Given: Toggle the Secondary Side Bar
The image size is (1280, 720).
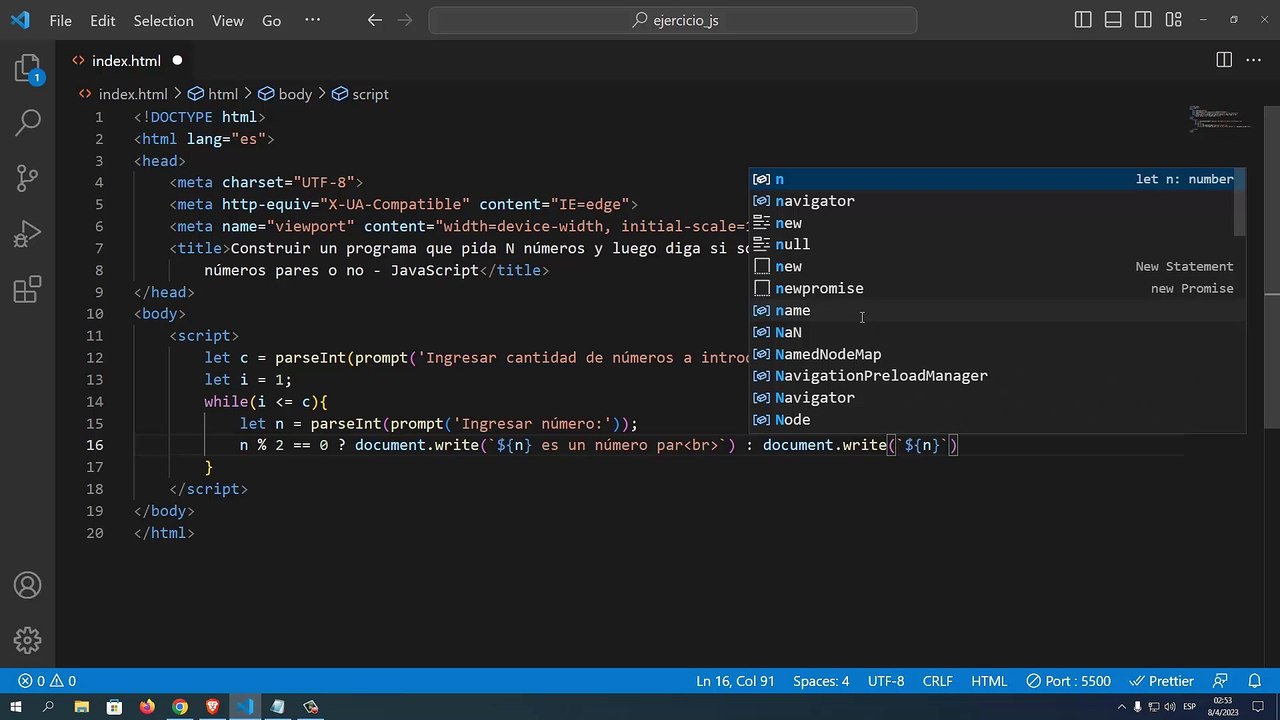Looking at the screenshot, I should click(1143, 20).
